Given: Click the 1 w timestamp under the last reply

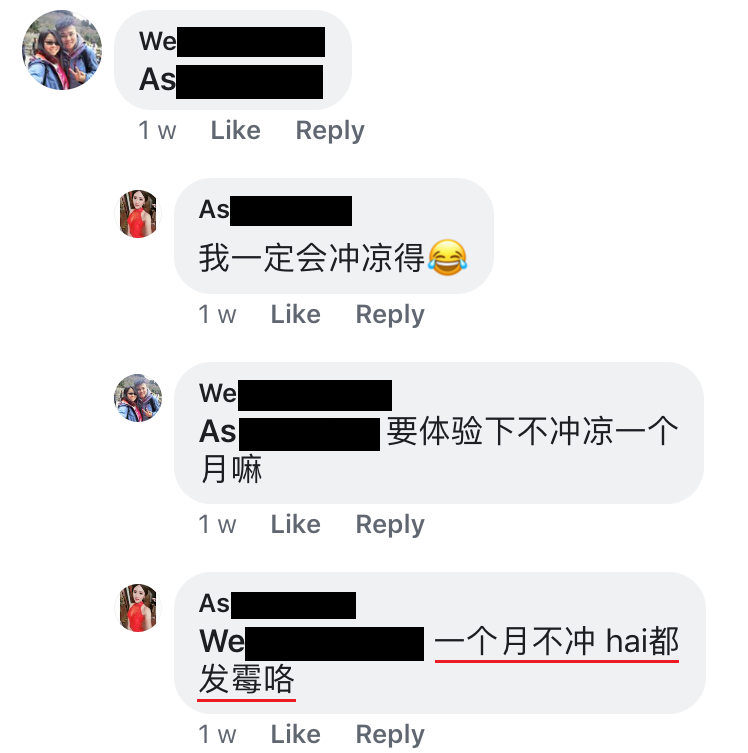Looking at the screenshot, I should pyautogui.click(x=217, y=734).
